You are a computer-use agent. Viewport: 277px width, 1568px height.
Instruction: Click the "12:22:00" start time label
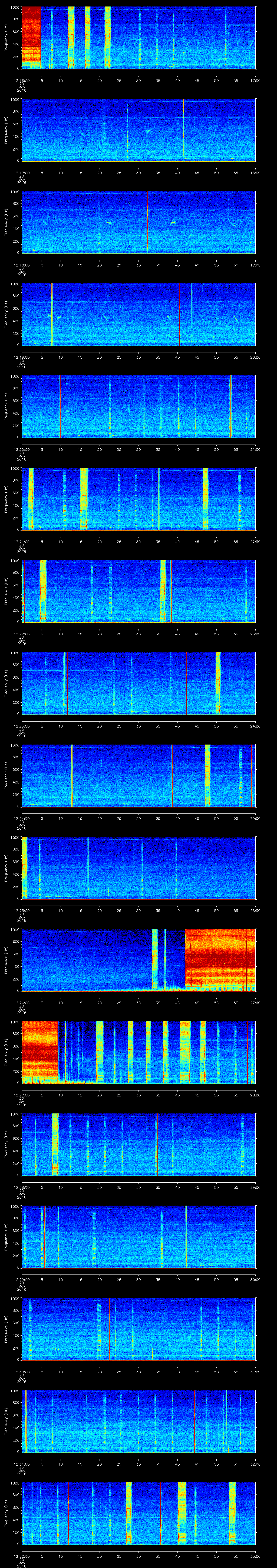(x=22, y=634)
